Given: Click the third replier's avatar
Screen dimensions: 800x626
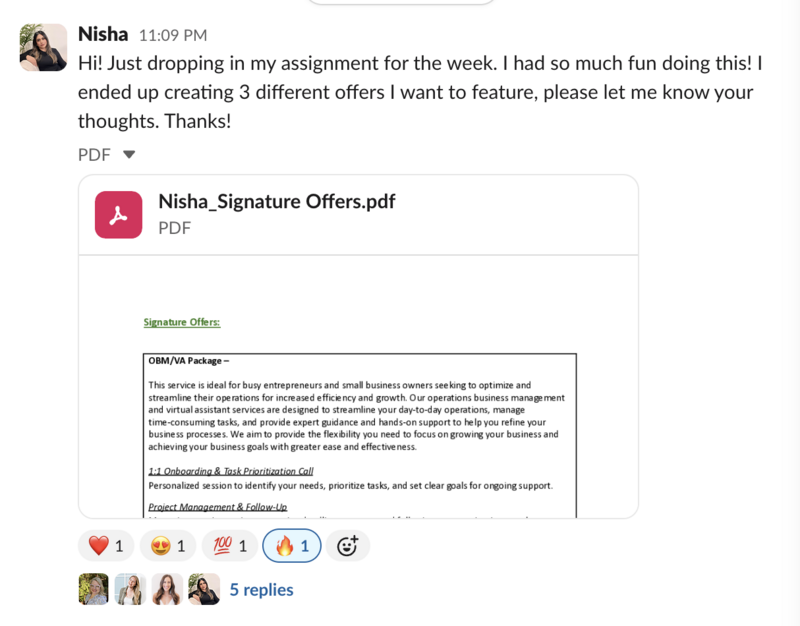Looking at the screenshot, I should click(x=167, y=589).
